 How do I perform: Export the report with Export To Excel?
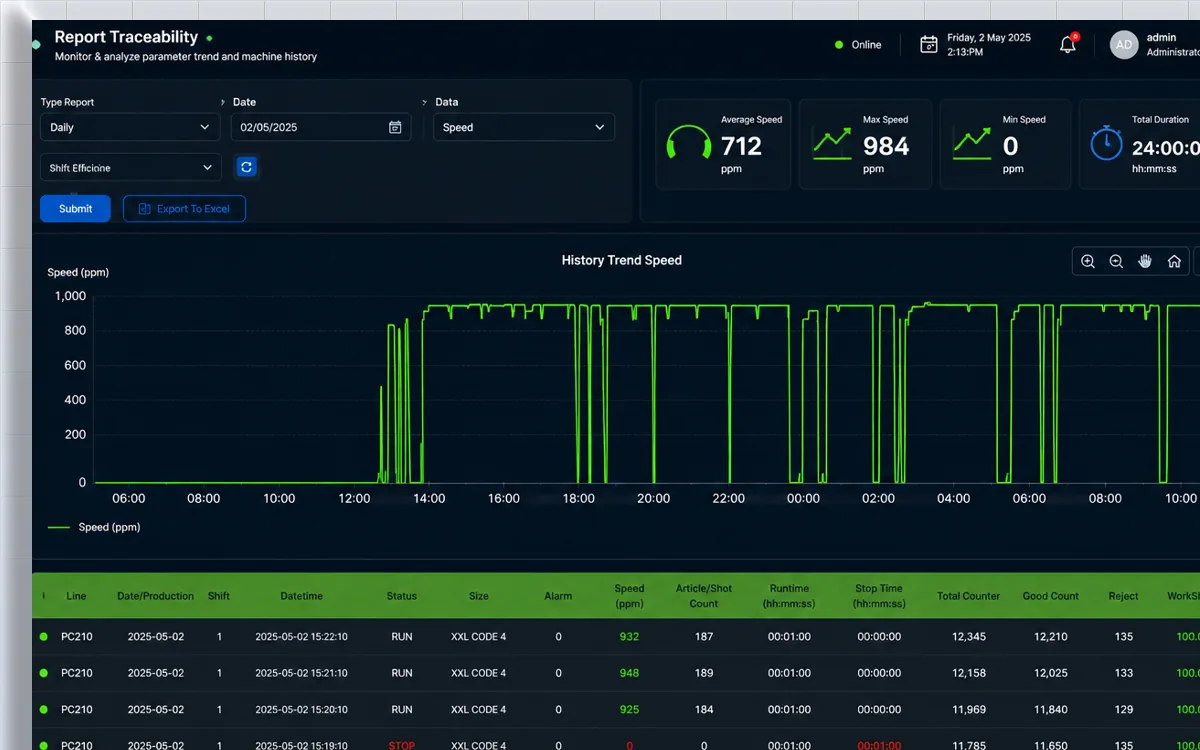pyautogui.click(x=184, y=208)
